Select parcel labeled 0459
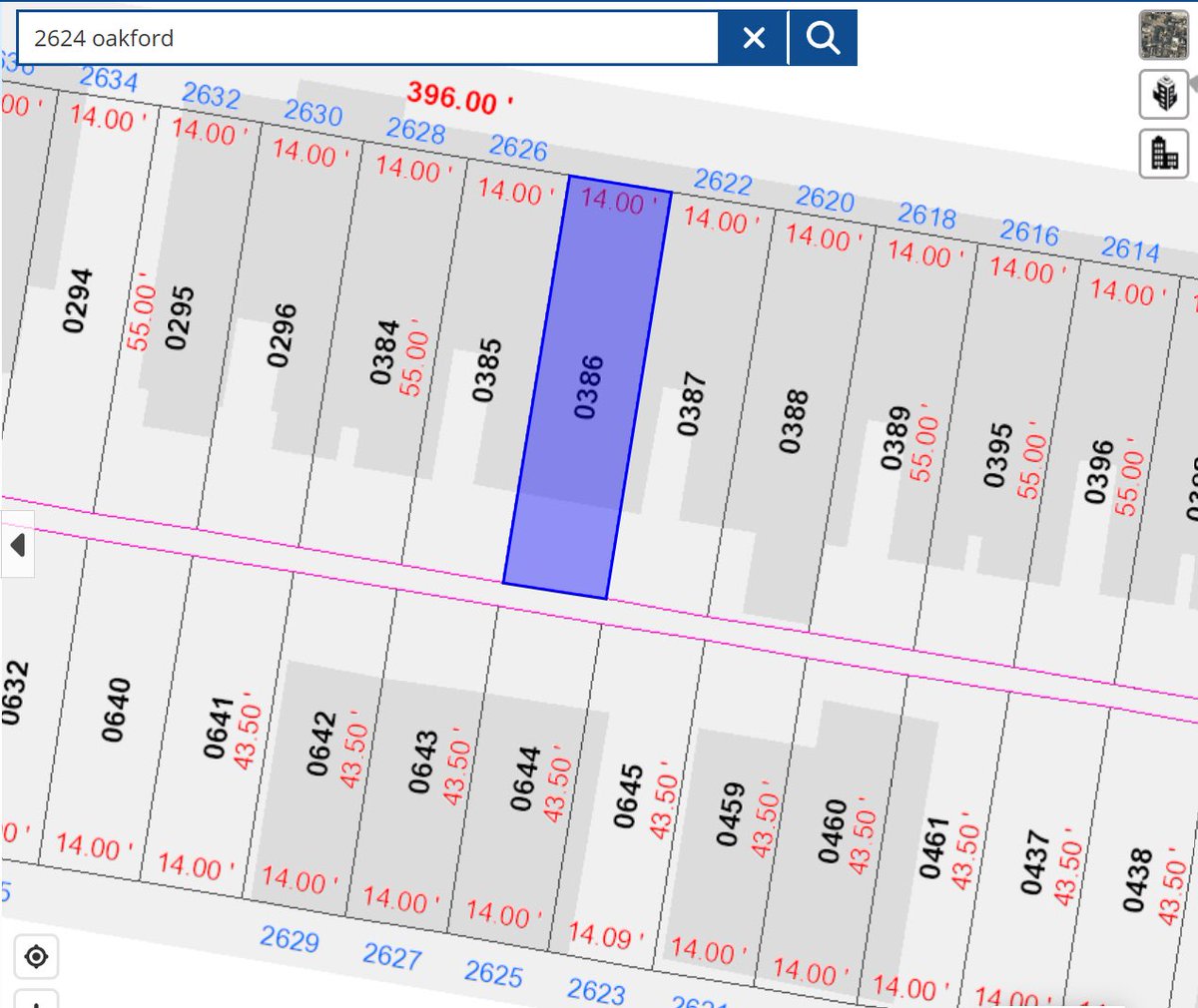Viewport: 1198px width, 1008px height. click(x=731, y=813)
